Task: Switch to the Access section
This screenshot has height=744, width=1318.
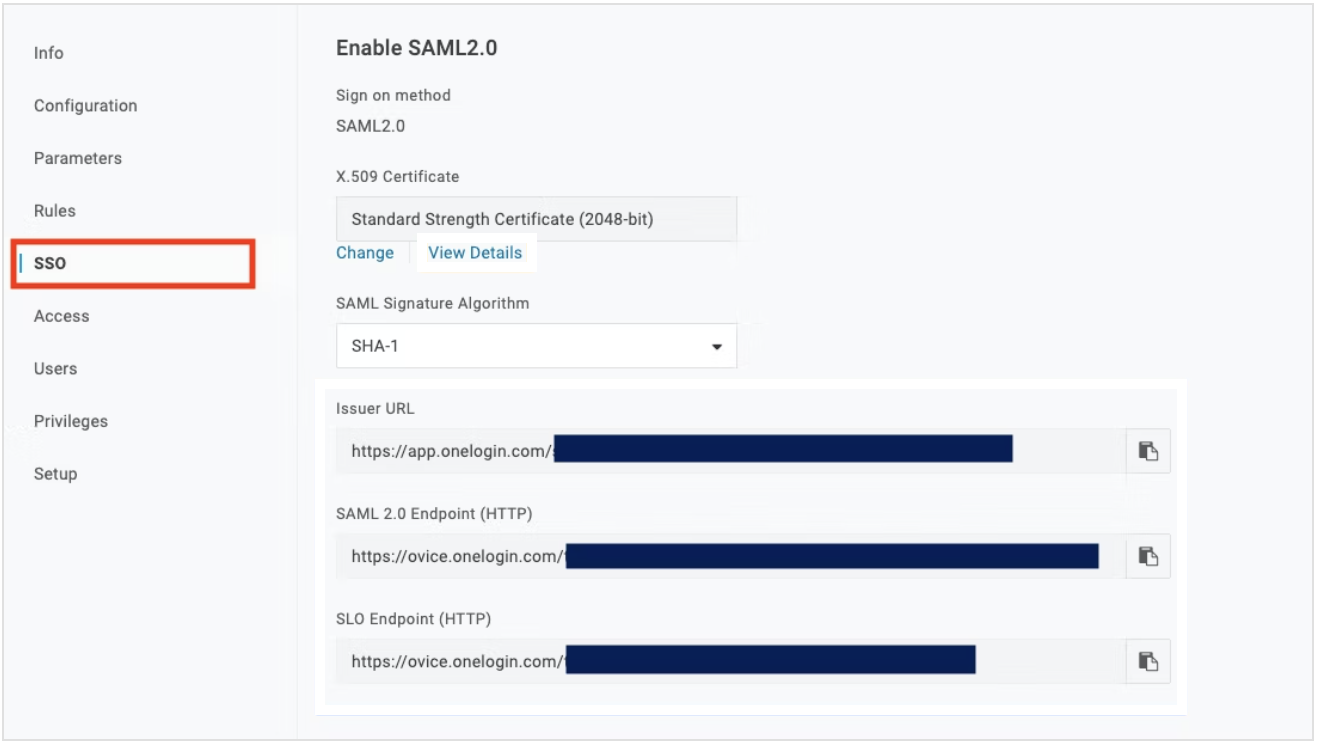Action: (62, 316)
